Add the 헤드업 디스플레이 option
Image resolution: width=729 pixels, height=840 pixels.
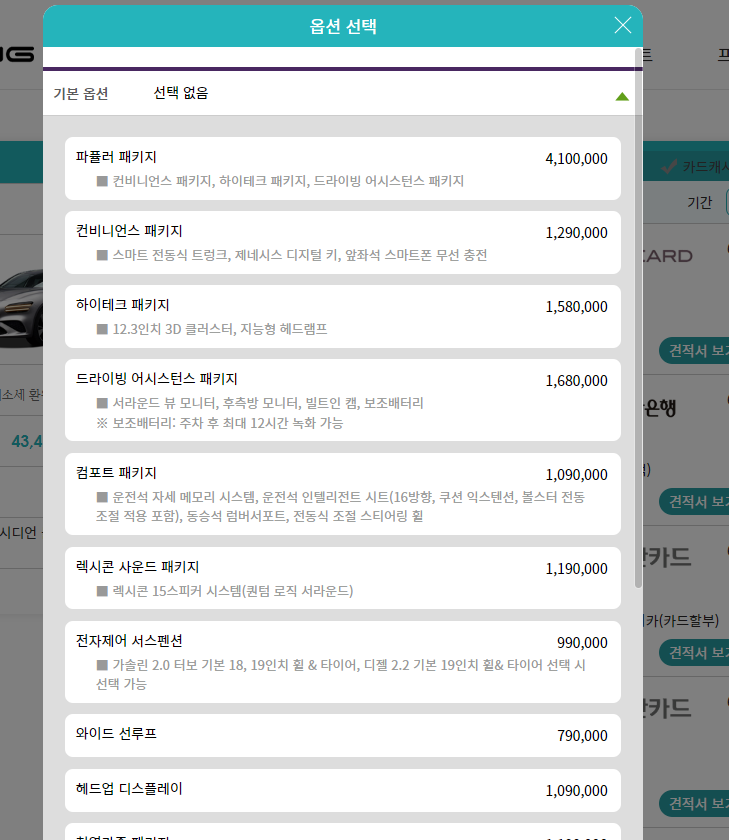pos(343,790)
